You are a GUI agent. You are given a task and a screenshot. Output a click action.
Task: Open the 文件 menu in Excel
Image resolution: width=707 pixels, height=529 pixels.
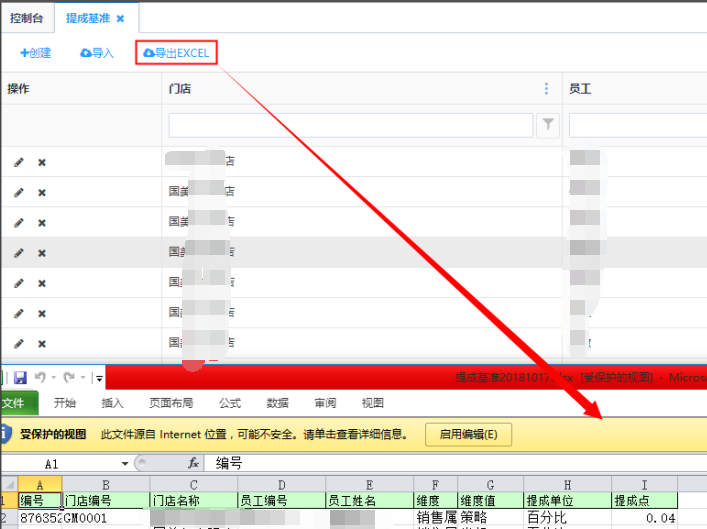click(15, 403)
